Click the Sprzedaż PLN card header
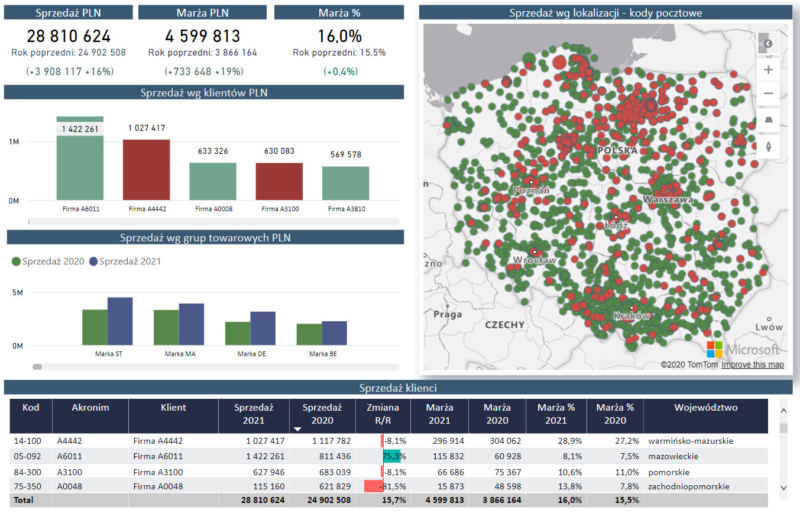Screen dimensions: 800x513 click(66, 13)
